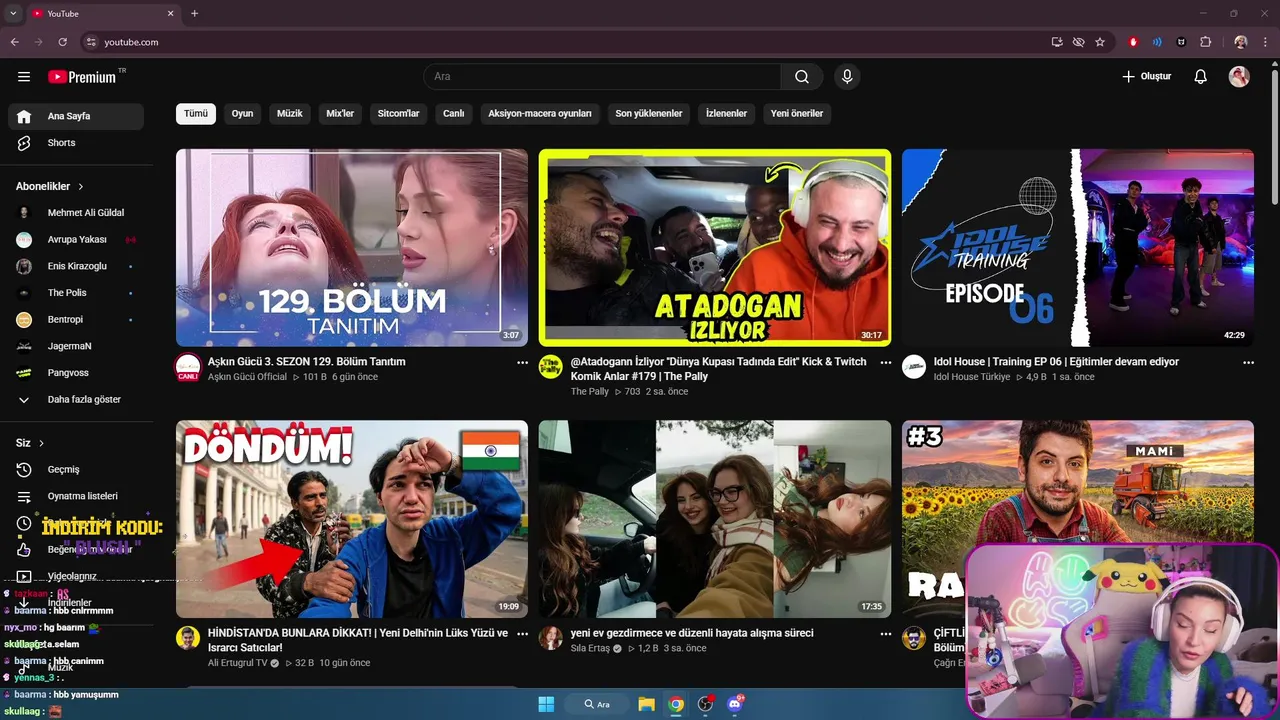This screenshot has height=720, width=1280.
Task: Go back in browser history
Action: click(14, 42)
